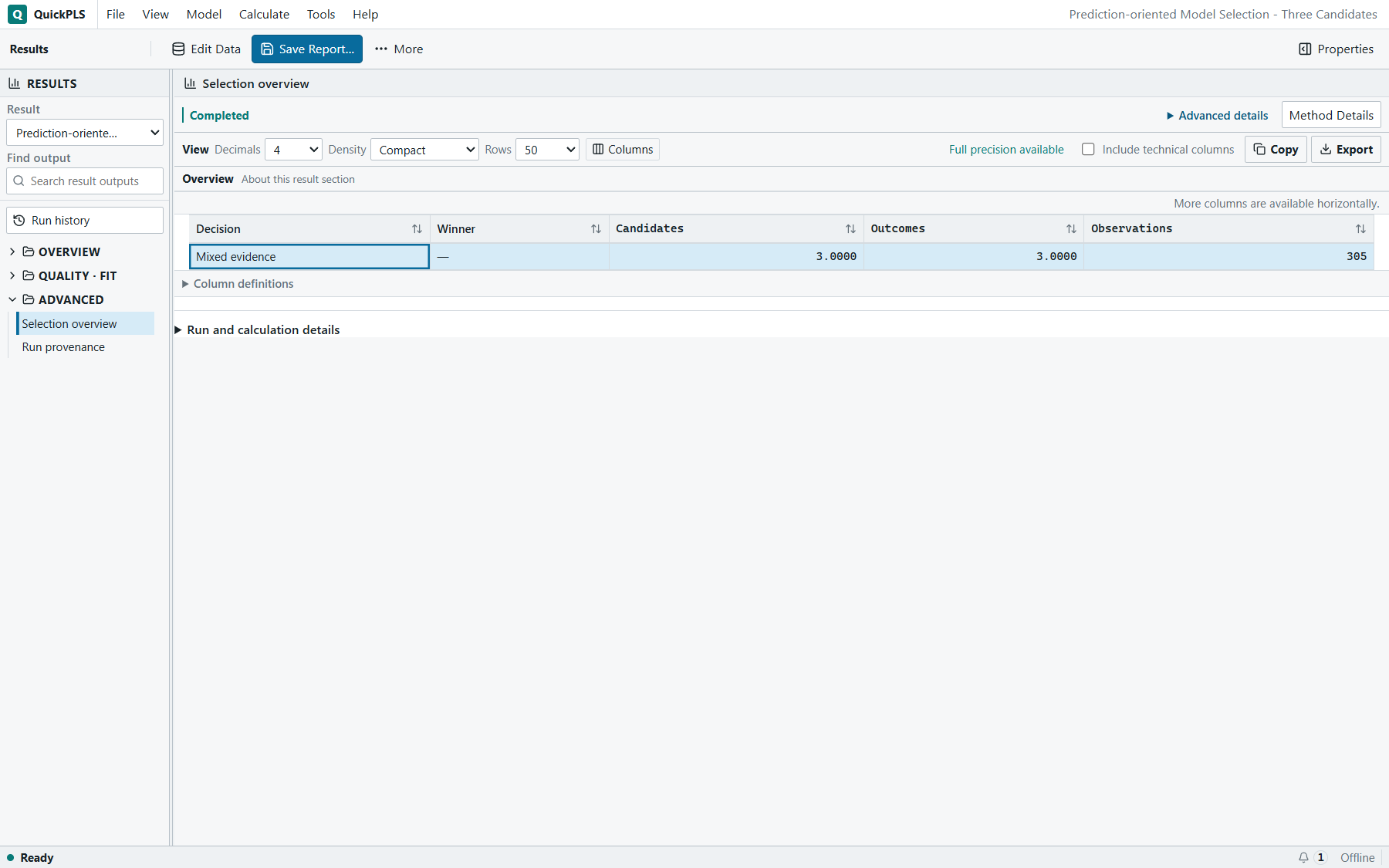1389x868 pixels.
Task: Click the search magnifier icon
Action: (19, 181)
